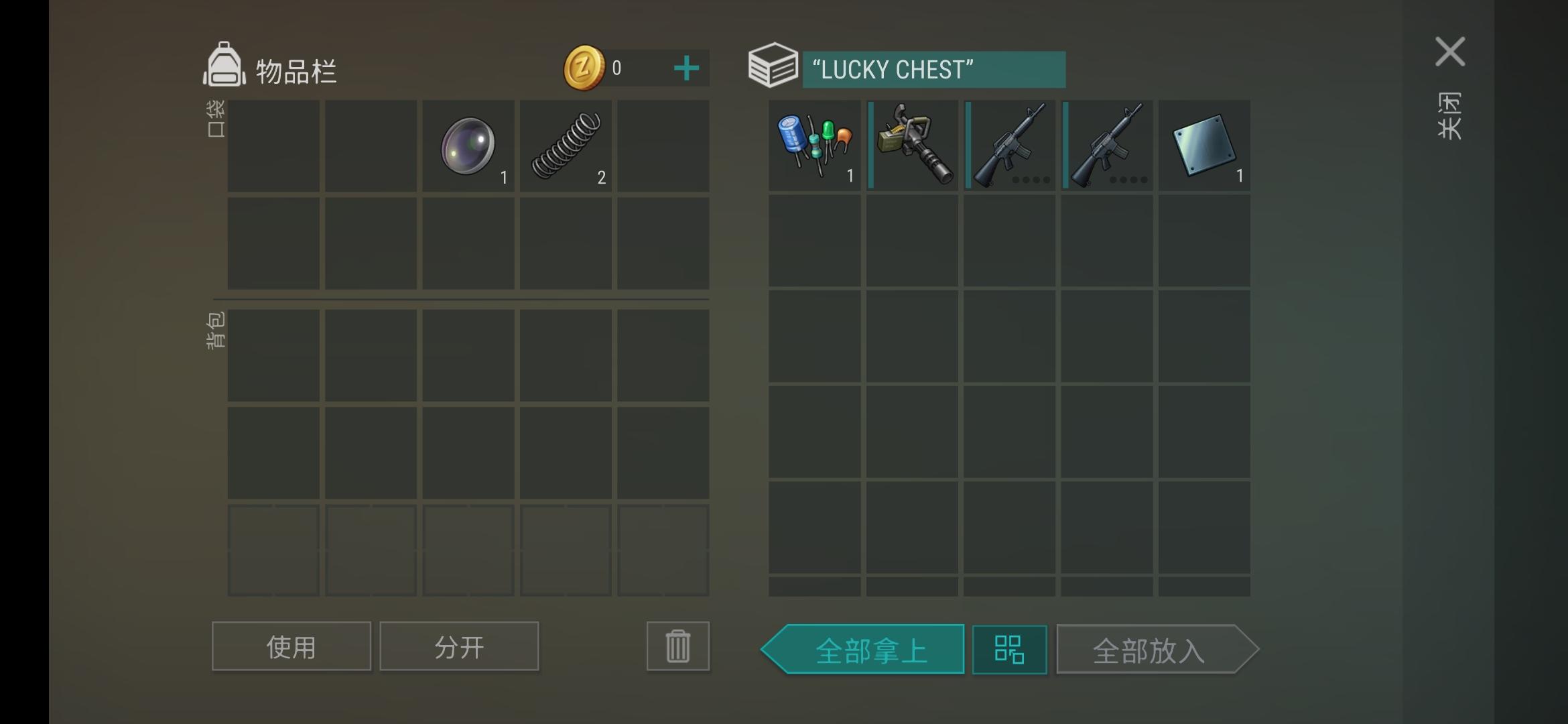1568x724 pixels.
Task: Select the minigun in the chest
Action: click(912, 145)
